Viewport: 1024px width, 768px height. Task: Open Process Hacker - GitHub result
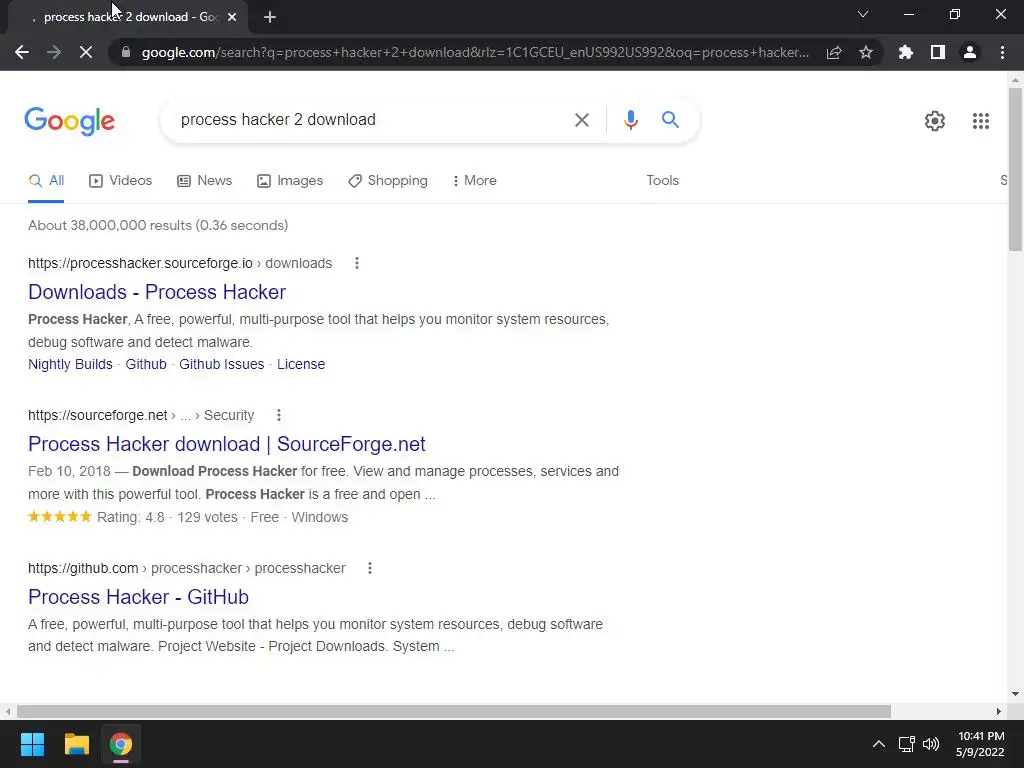pos(138,597)
